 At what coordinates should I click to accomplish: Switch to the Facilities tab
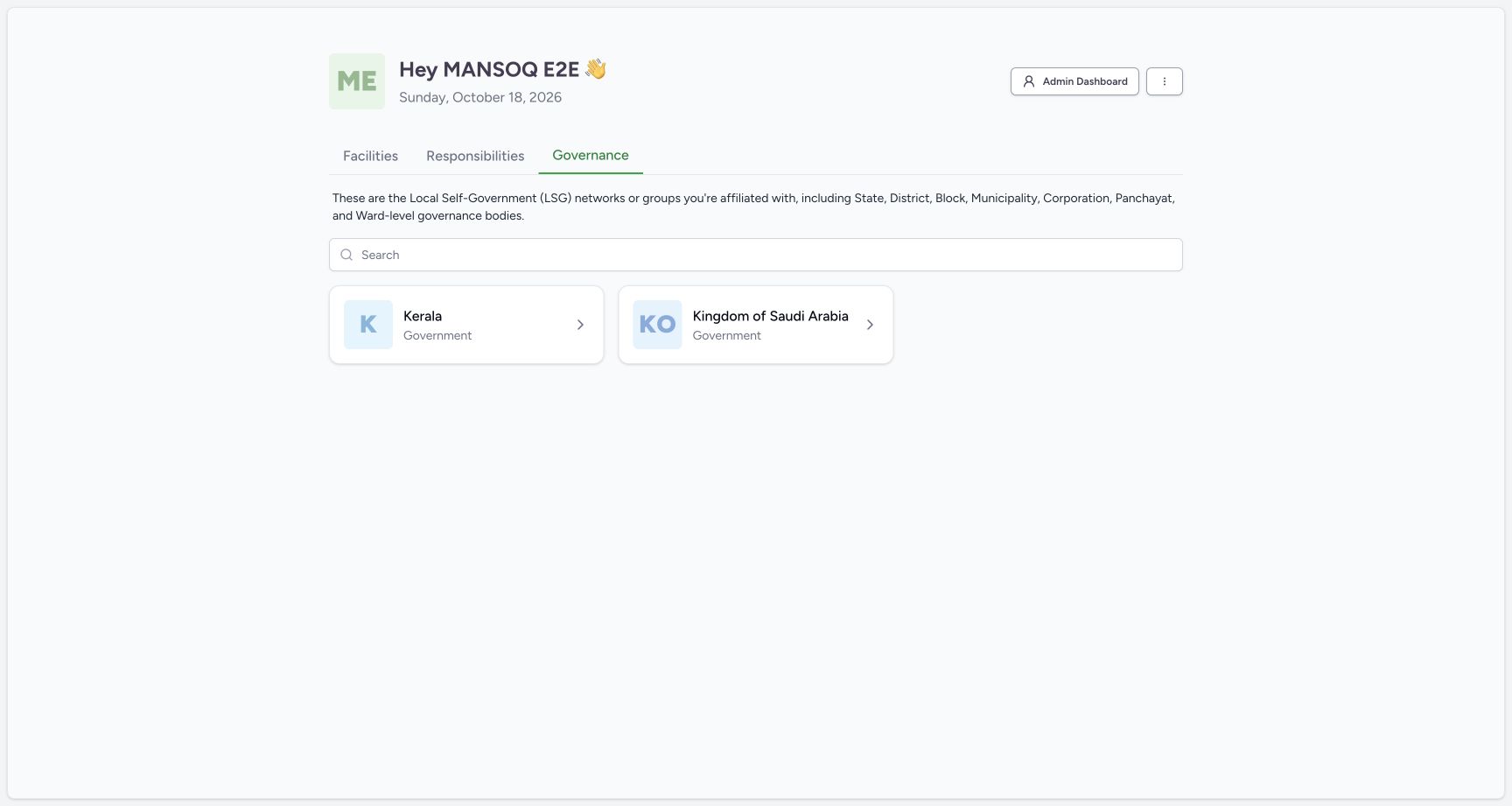pos(370,156)
